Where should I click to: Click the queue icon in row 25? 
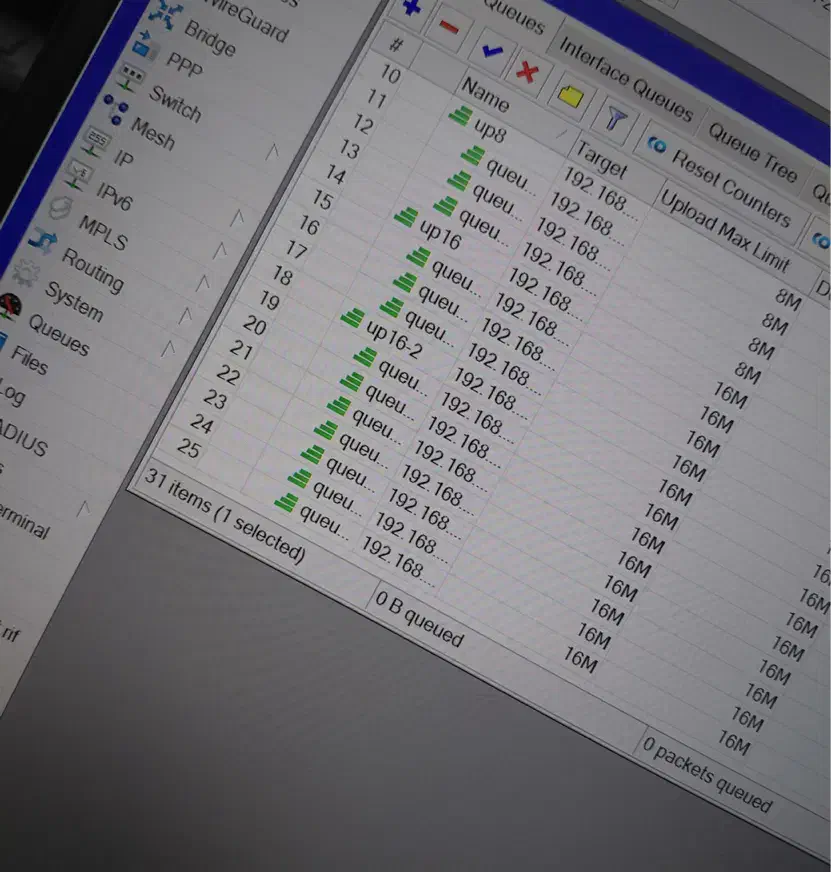tap(286, 503)
